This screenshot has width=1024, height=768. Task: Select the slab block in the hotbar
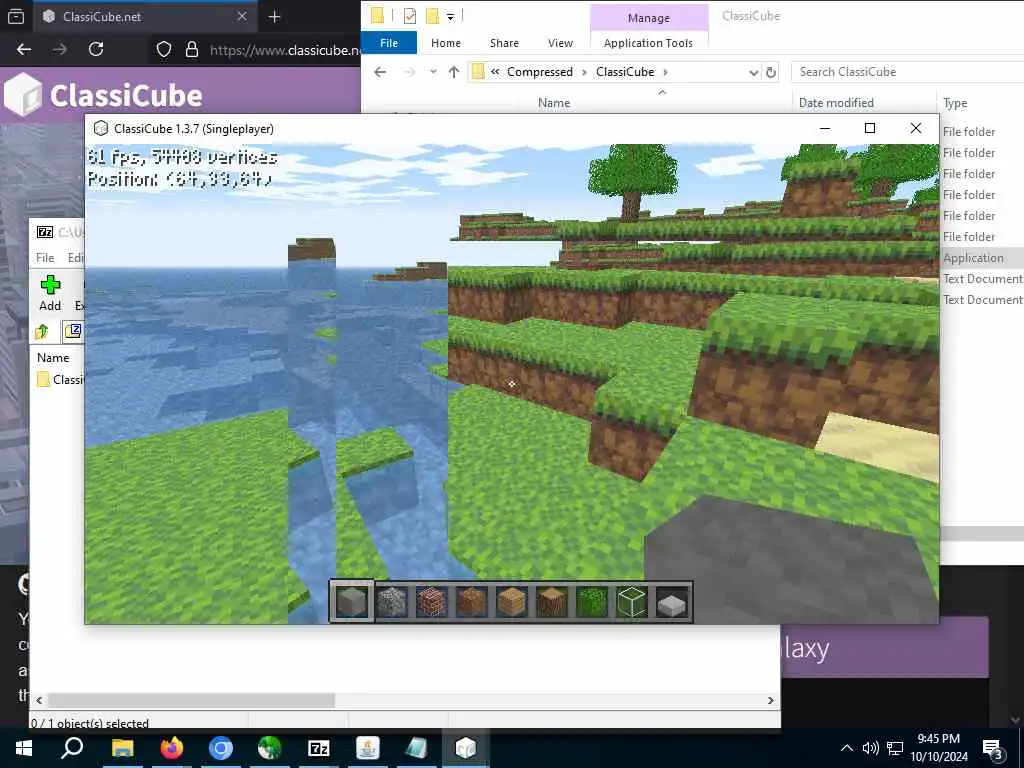pyautogui.click(x=671, y=602)
